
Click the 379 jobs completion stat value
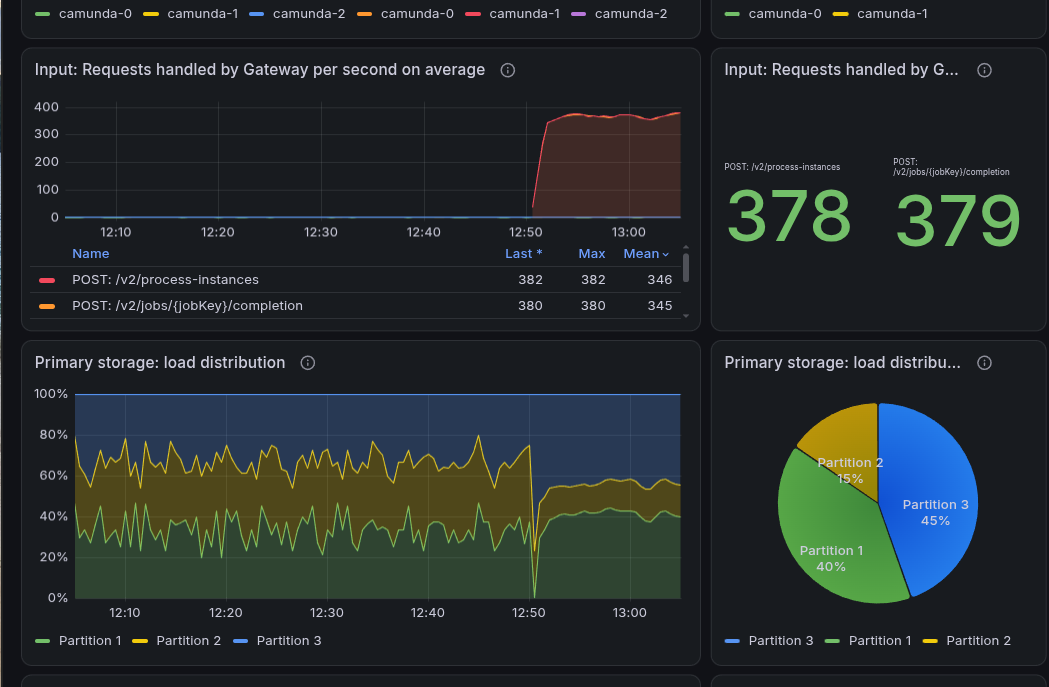[x=957, y=221]
